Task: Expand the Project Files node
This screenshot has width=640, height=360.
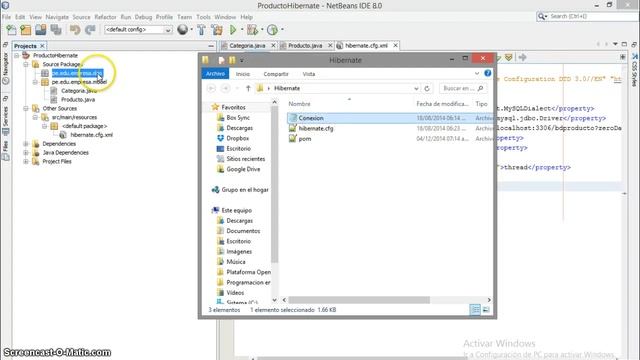Action: coord(26,162)
